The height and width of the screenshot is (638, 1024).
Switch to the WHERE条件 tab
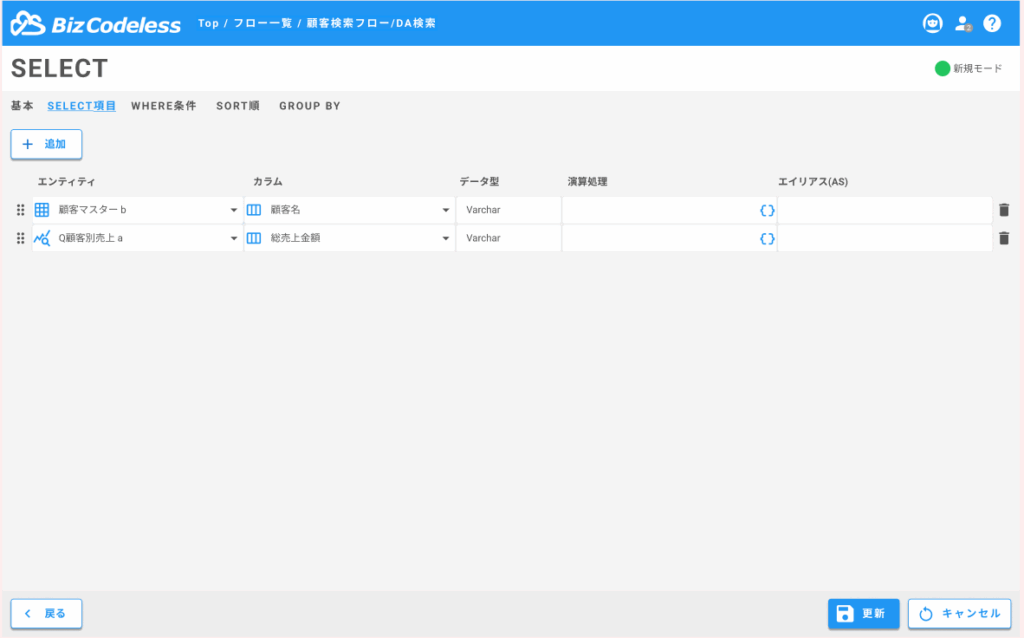pyautogui.click(x=163, y=106)
